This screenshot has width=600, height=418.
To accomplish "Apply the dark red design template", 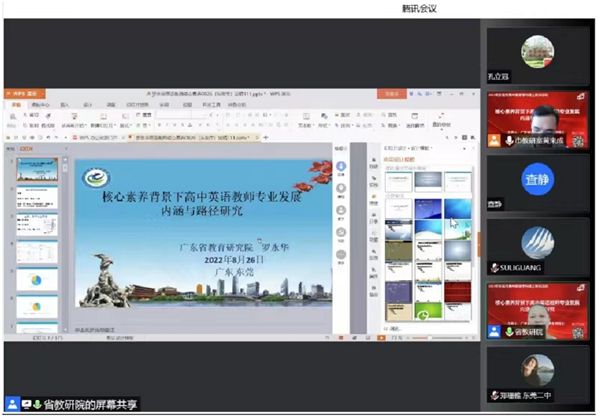I will 458,292.
